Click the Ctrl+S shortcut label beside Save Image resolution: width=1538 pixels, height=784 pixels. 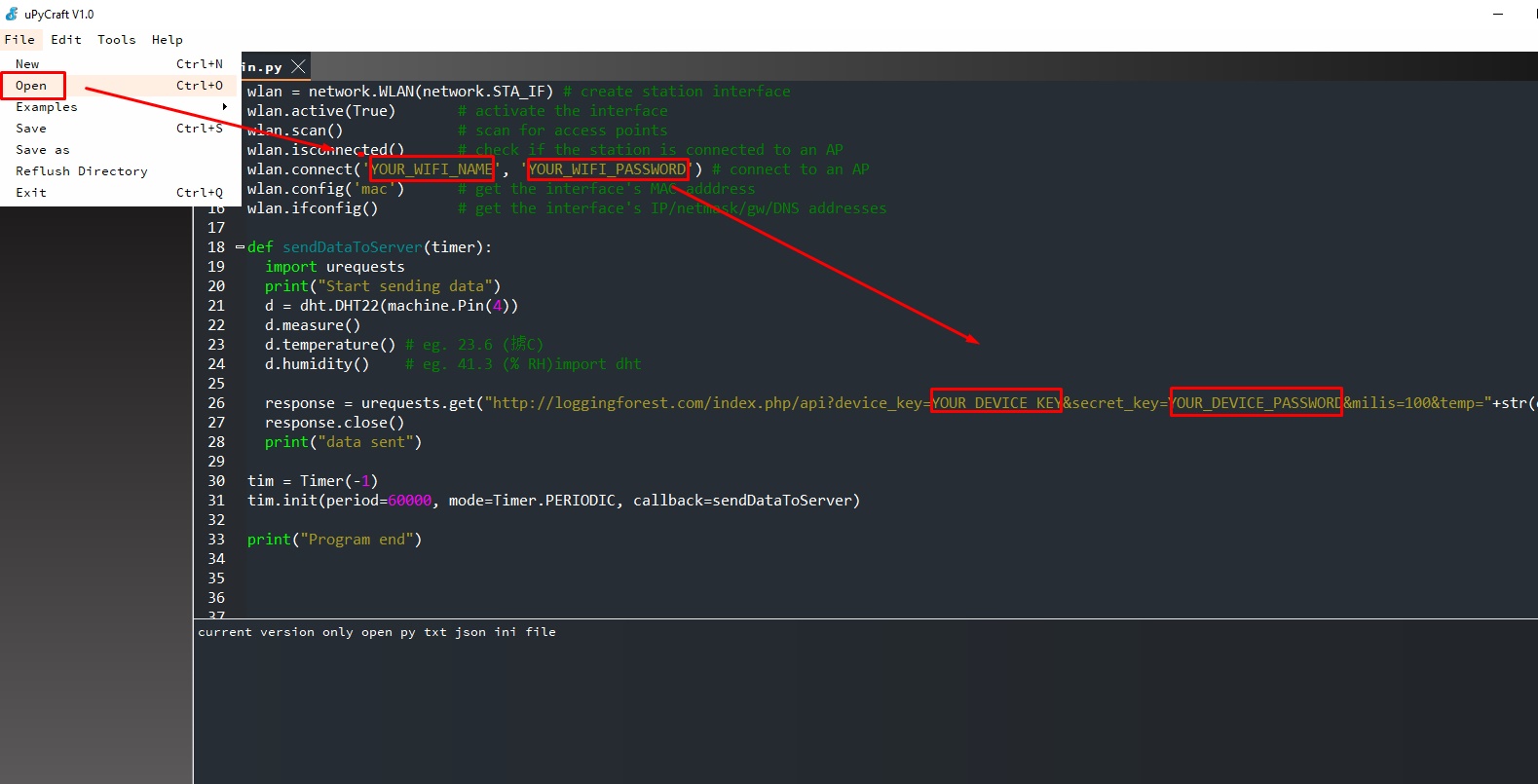200,129
